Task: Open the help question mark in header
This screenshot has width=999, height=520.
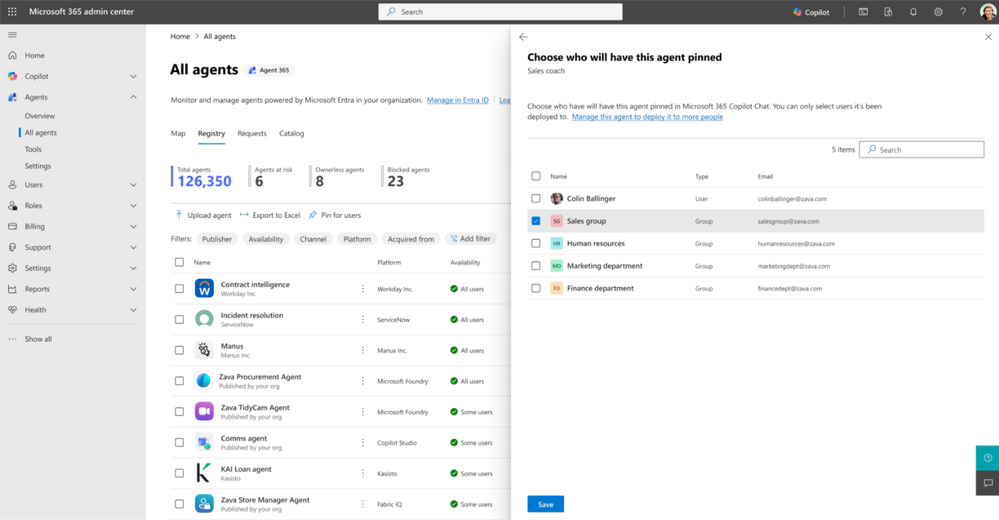Action: pos(963,11)
